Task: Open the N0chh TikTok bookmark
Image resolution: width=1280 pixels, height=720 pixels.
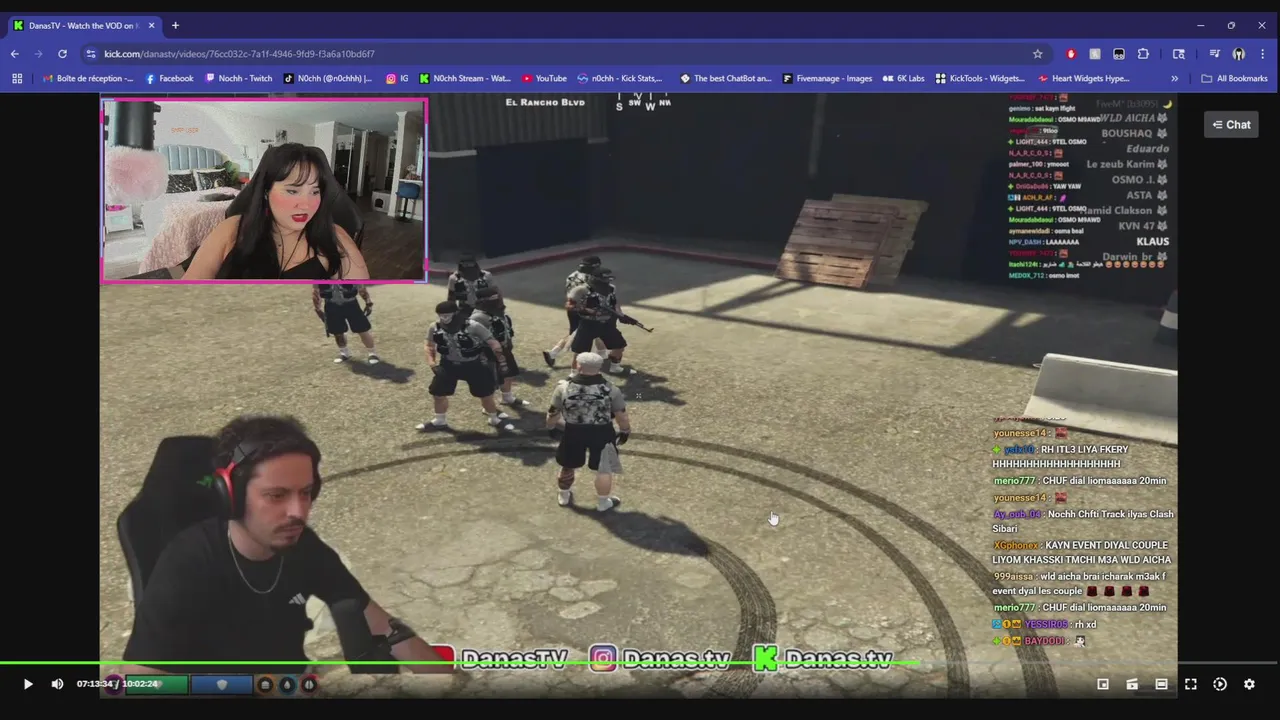Action: [x=327, y=78]
